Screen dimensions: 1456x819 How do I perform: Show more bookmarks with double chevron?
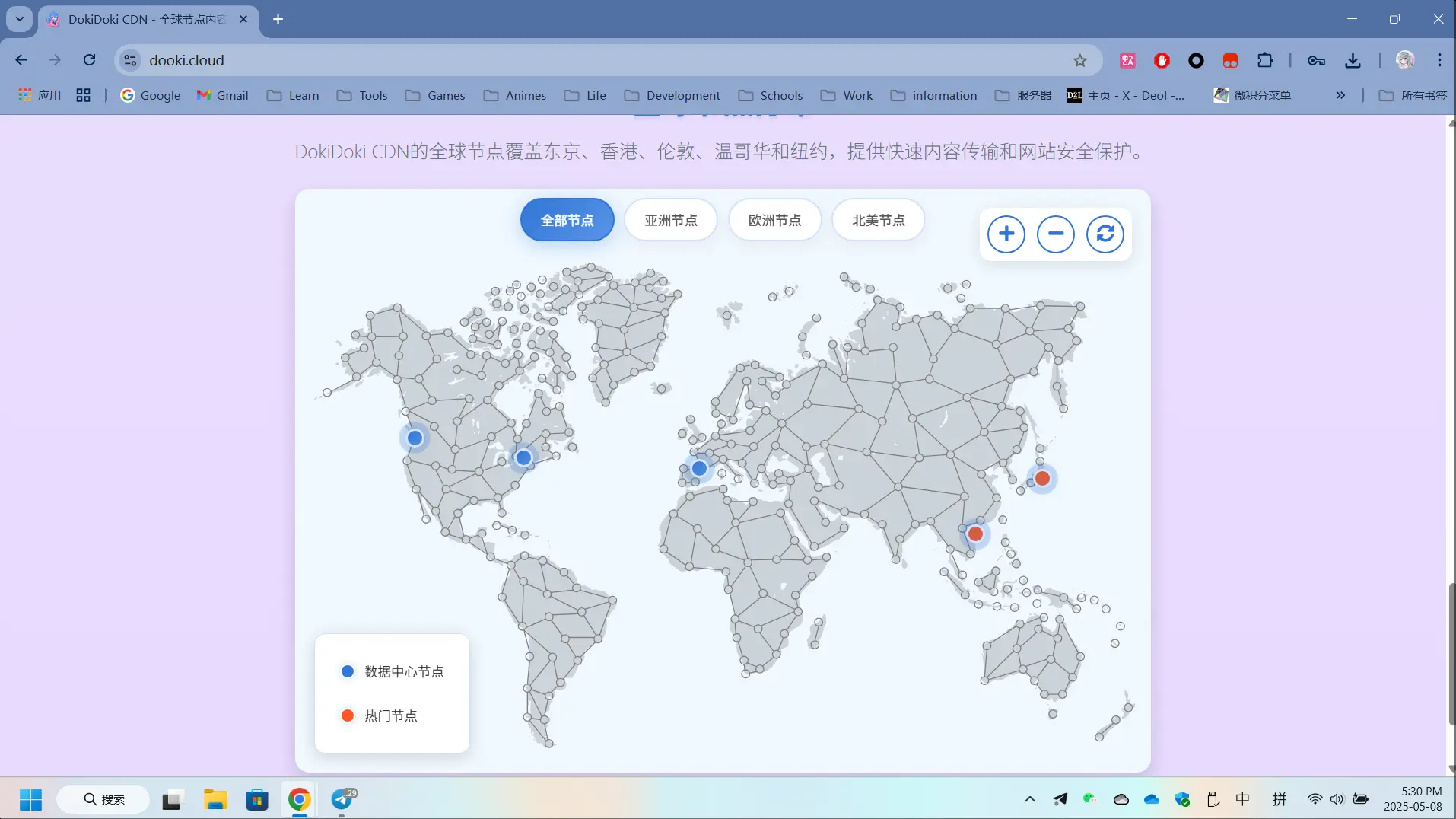[1340, 95]
